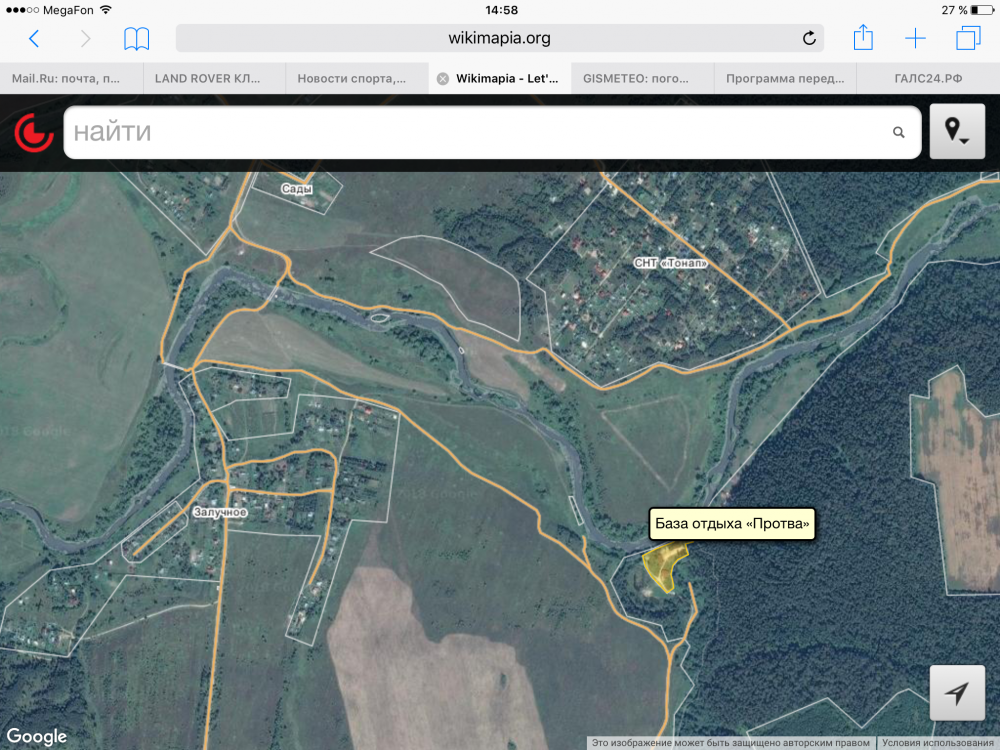Close the Wikimapia tab
This screenshot has width=1000, height=750.
click(x=443, y=78)
